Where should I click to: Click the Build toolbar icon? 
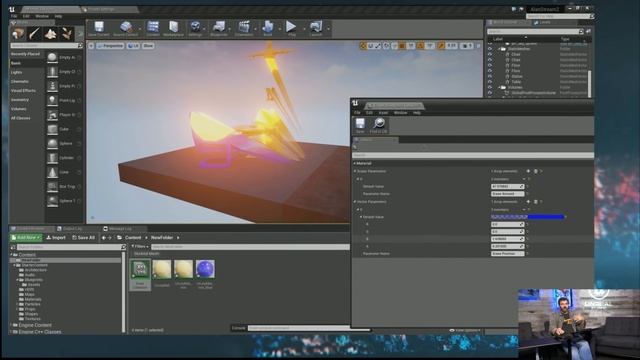click(x=268, y=29)
